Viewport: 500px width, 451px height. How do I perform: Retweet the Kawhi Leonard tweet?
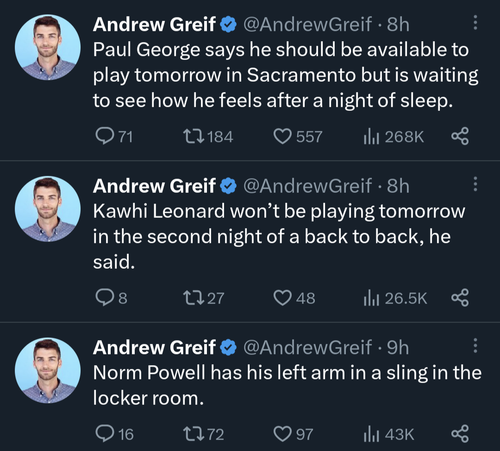pos(203,298)
